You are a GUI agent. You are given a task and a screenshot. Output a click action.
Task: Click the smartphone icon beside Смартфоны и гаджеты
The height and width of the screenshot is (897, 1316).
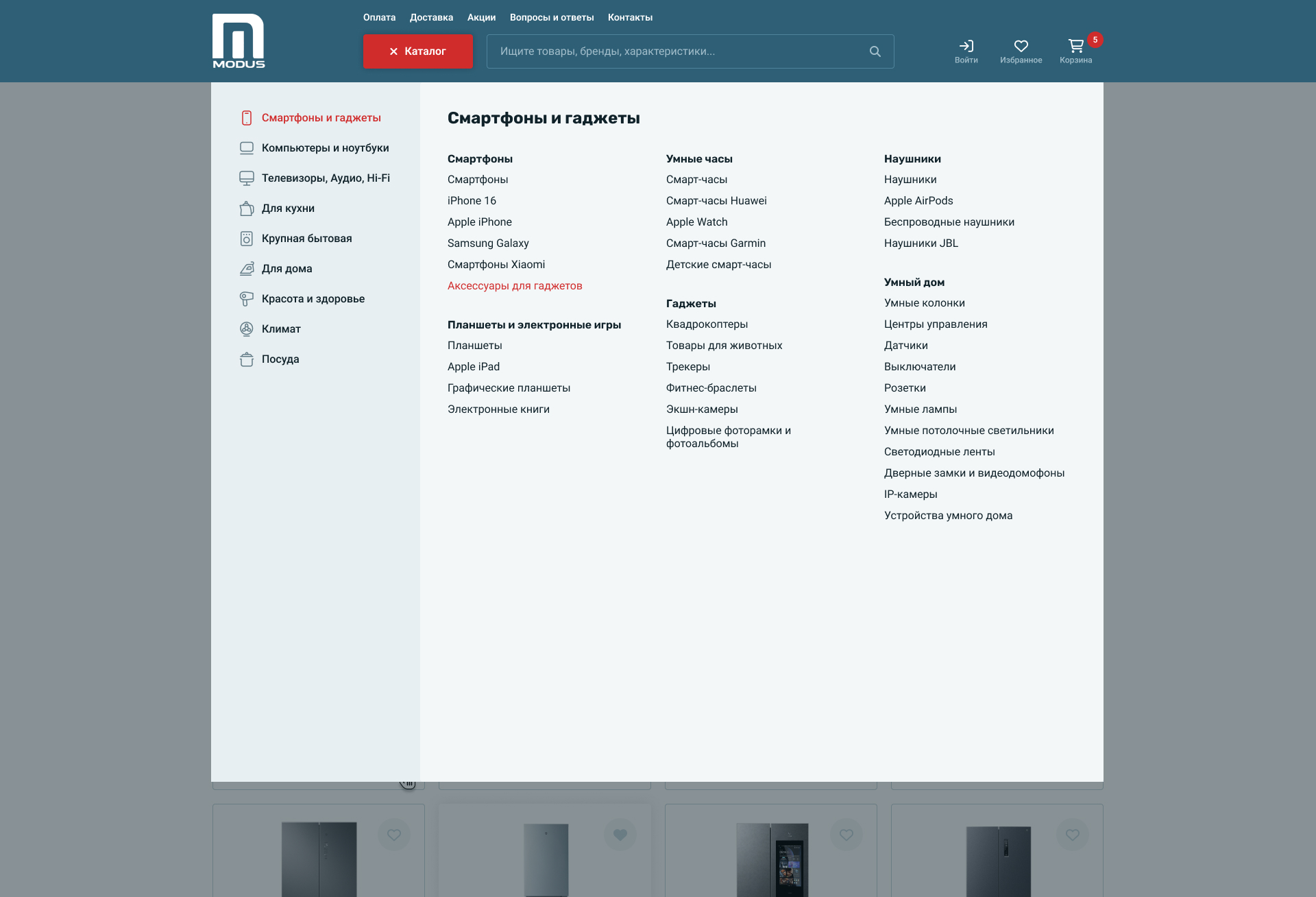pos(247,118)
